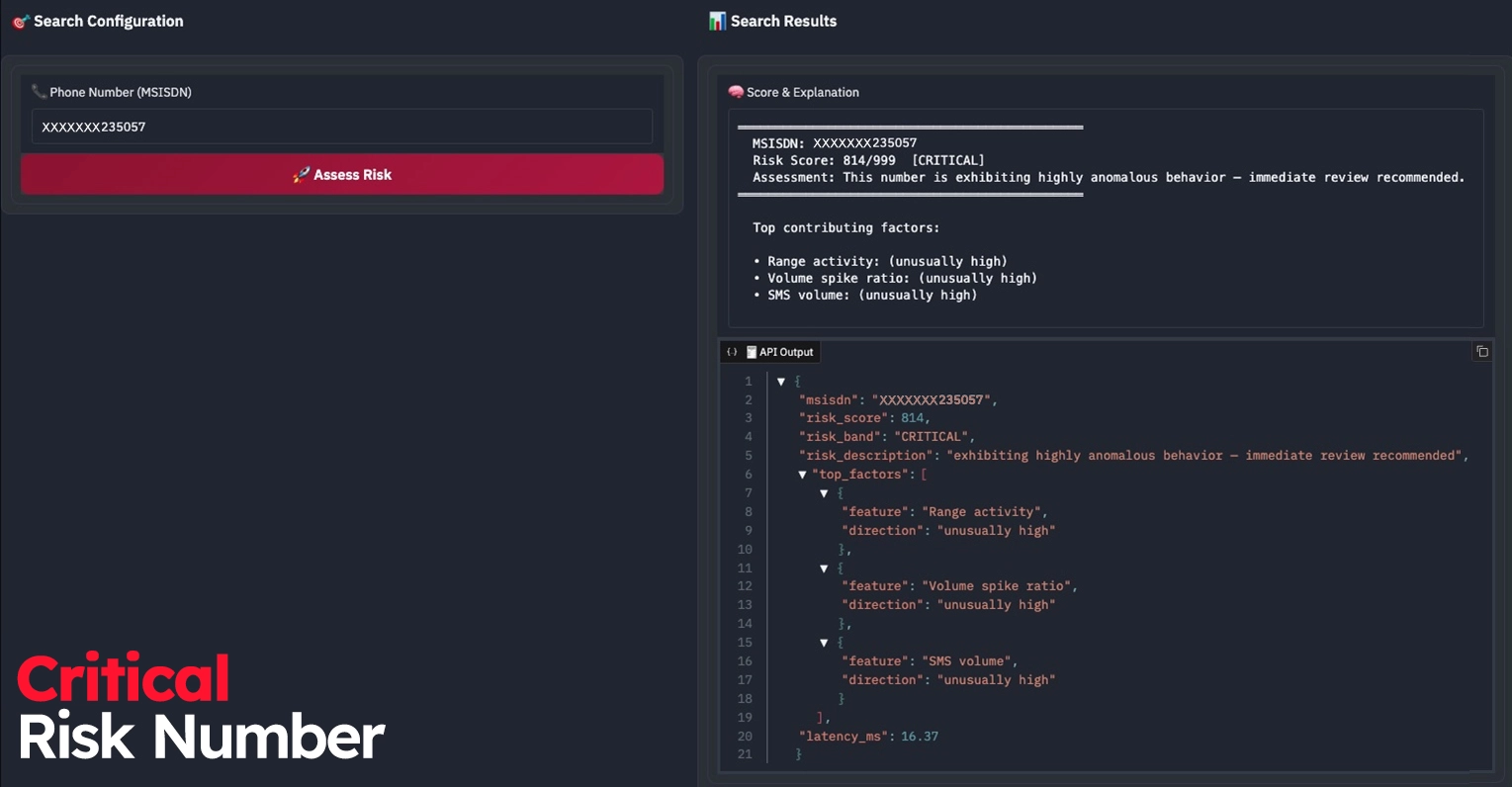Click the "CRITICAL" risk_band value in JSON
This screenshot has width=1512, height=787.
click(x=932, y=437)
